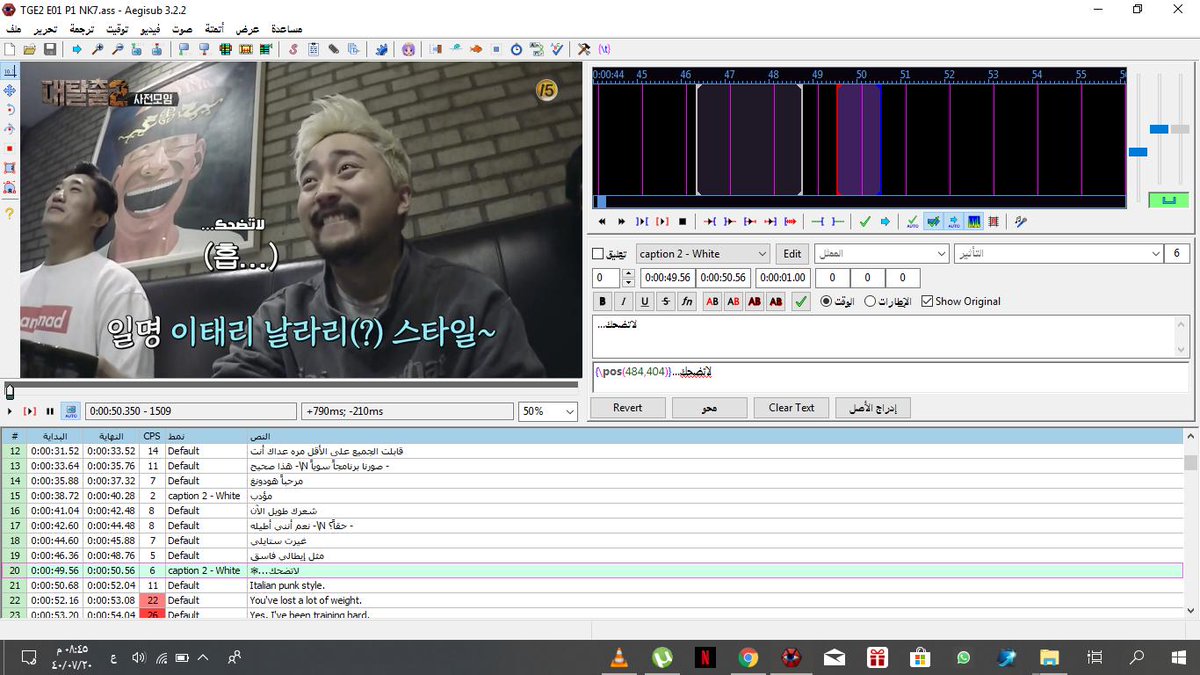Play current line in the video (red brackets)

29,411
